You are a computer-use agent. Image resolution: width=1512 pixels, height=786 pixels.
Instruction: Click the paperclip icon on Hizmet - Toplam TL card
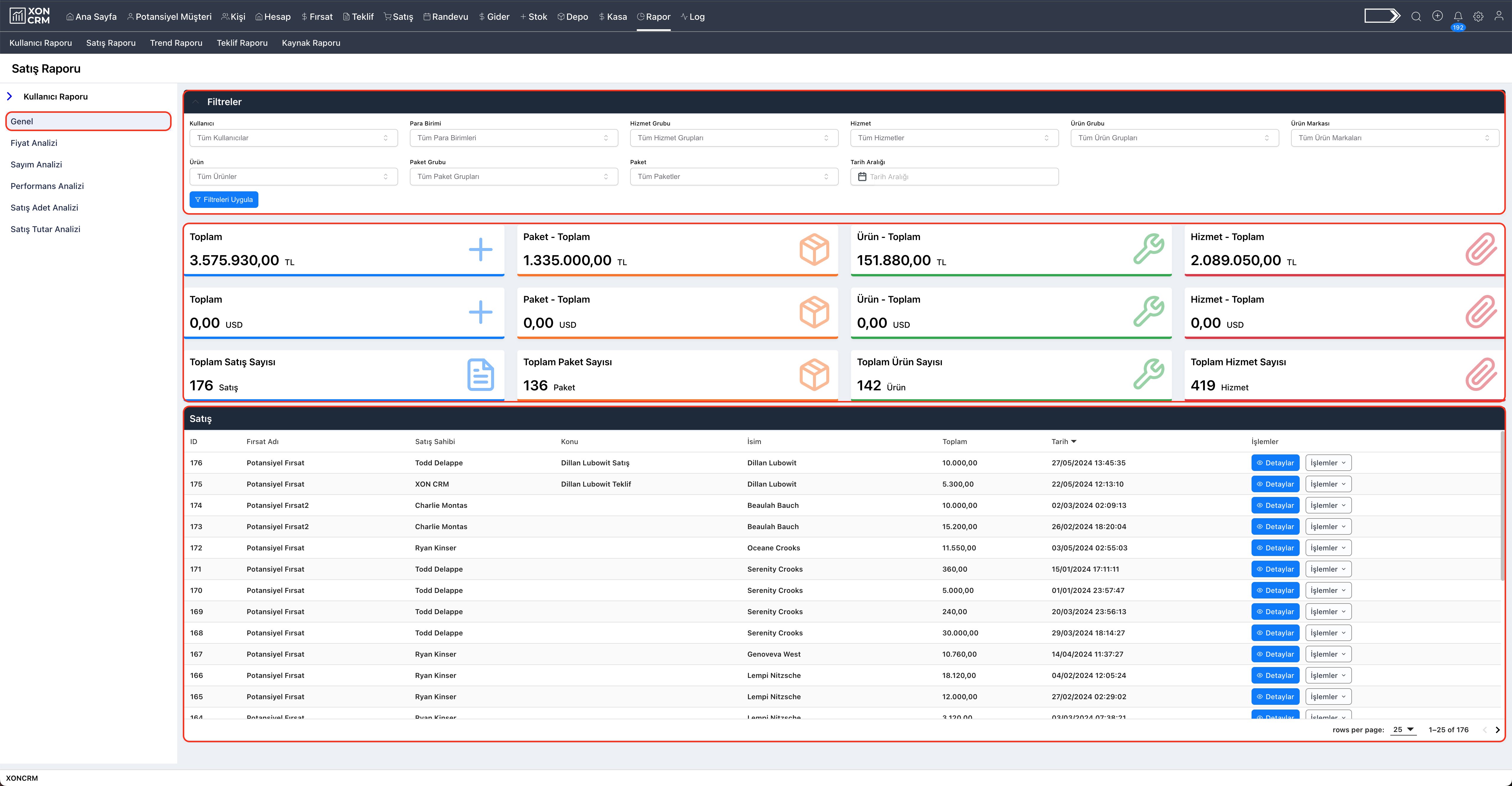1481,250
